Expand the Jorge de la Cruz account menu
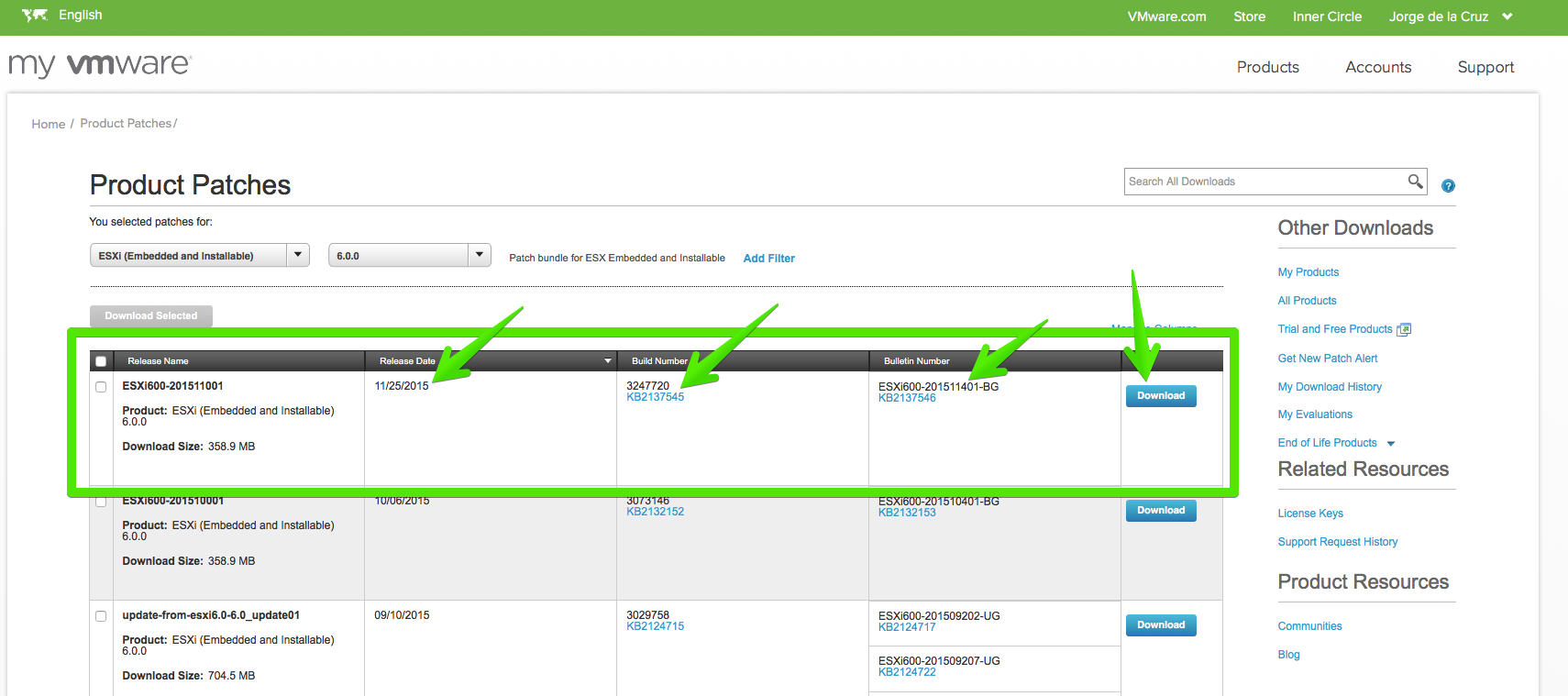 [1507, 17]
